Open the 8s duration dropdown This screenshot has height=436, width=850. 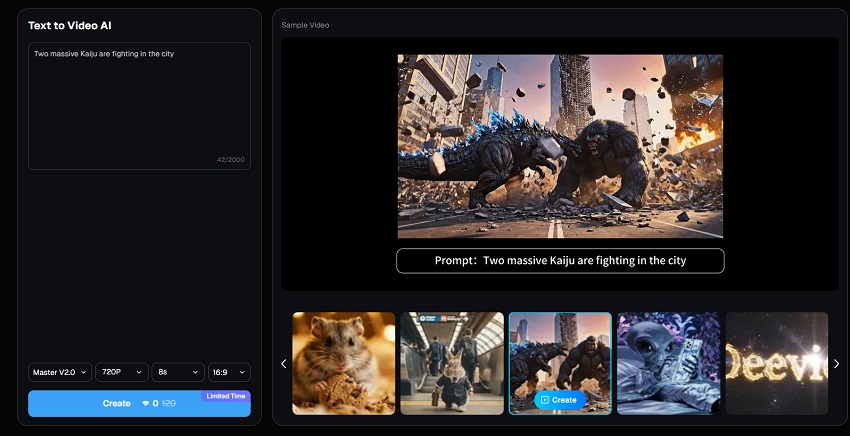[x=178, y=373]
